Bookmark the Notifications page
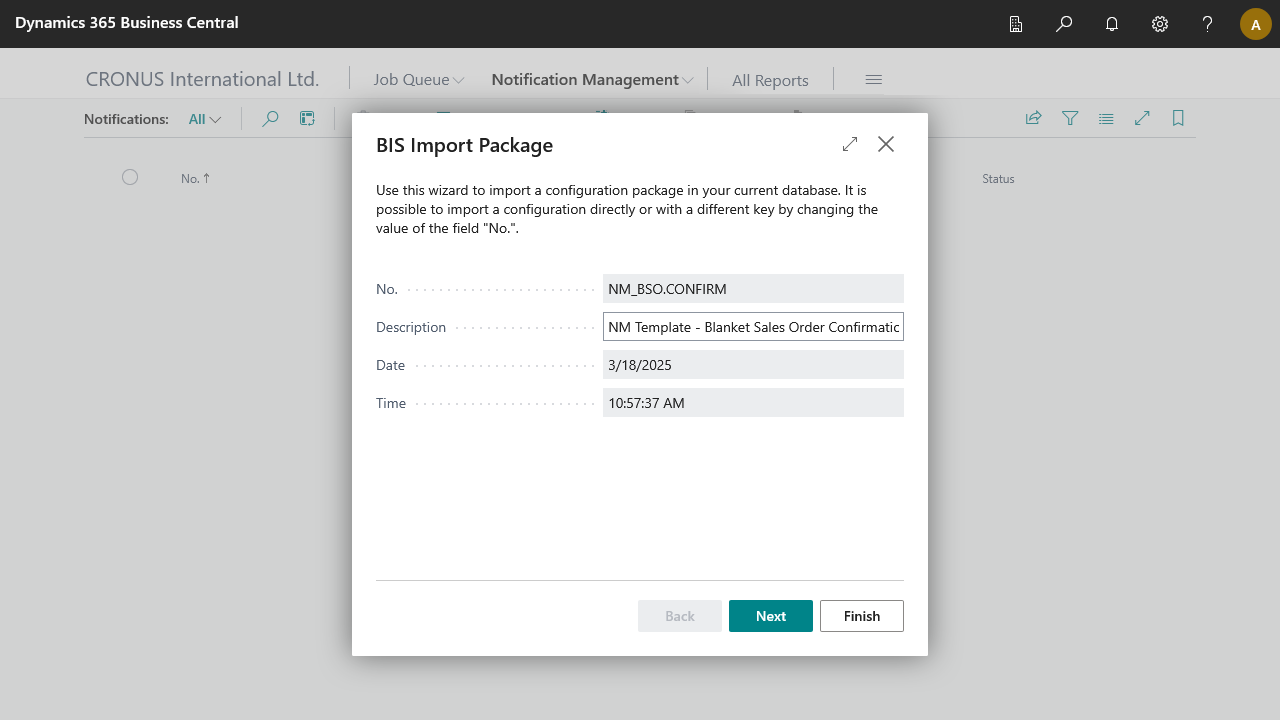 tap(1178, 119)
